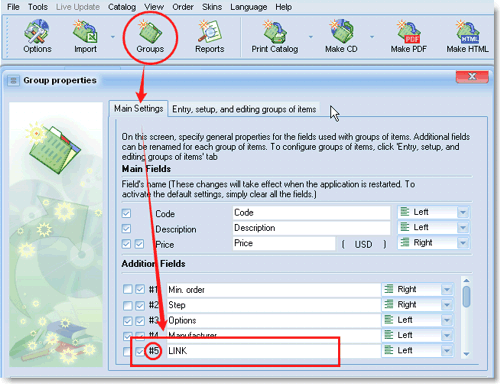Open the Groups toolbar icon
Screen dimensions: 500x384
pos(150,37)
